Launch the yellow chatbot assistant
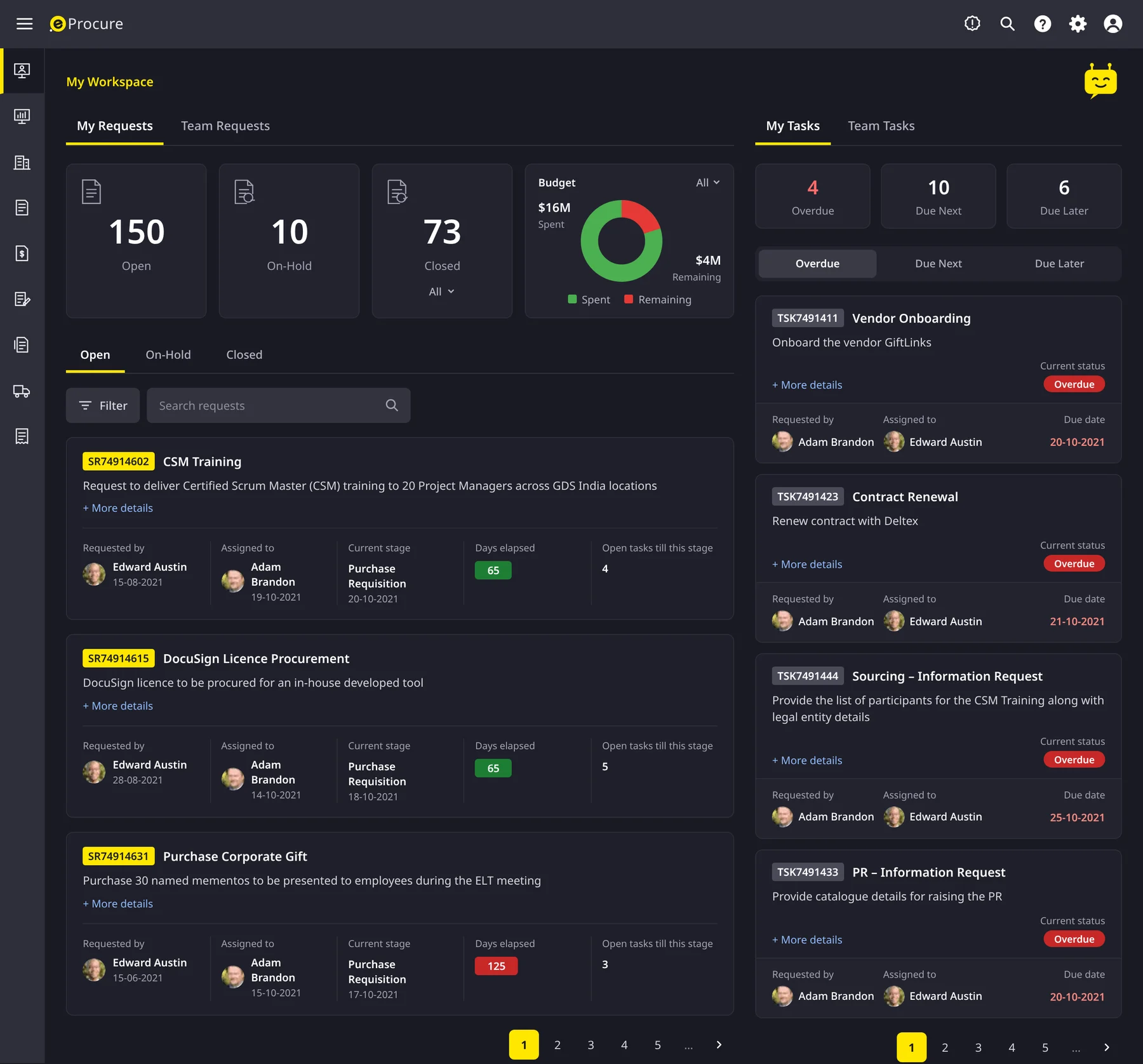Screen dimensions: 1143x1064 pos(1100,81)
